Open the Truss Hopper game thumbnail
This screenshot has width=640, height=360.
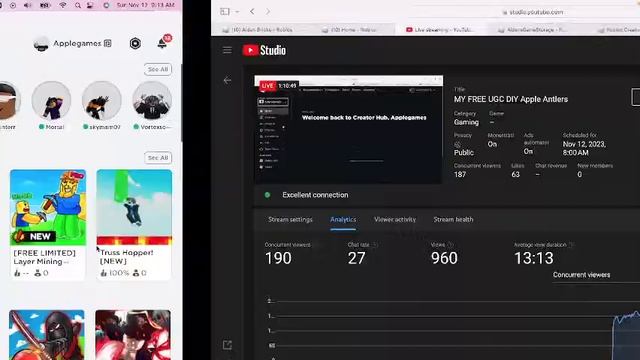[134, 207]
